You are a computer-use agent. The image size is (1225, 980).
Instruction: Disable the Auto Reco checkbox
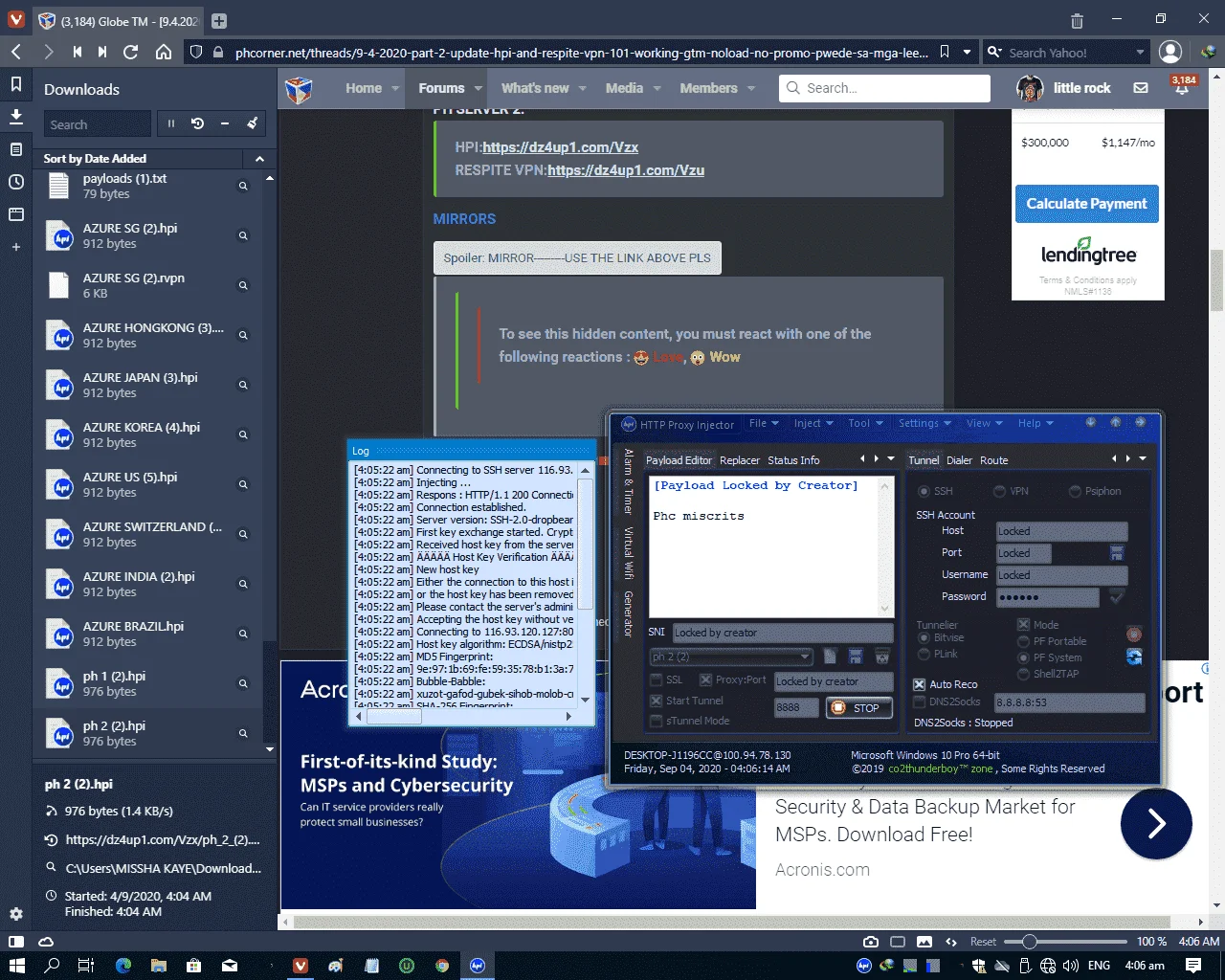pos(920,684)
